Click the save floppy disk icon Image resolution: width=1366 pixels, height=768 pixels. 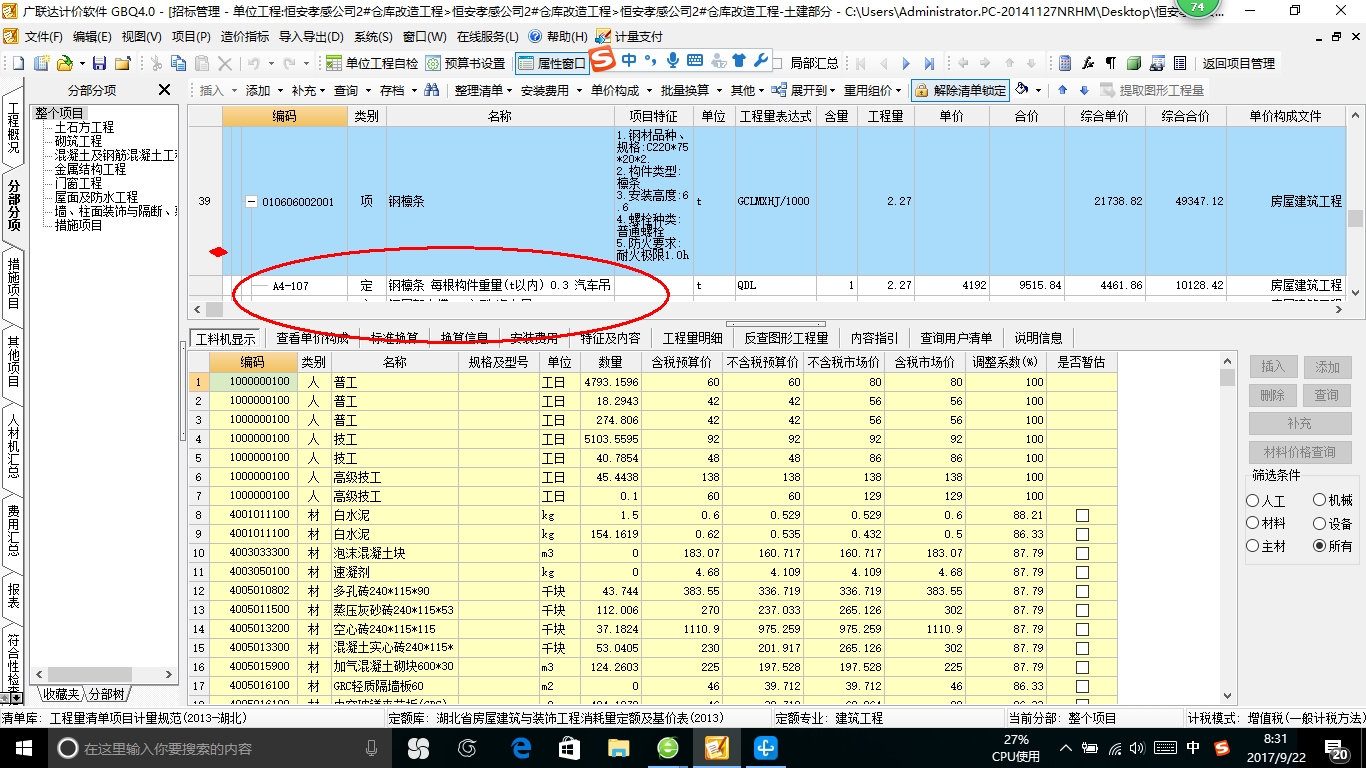click(x=100, y=63)
